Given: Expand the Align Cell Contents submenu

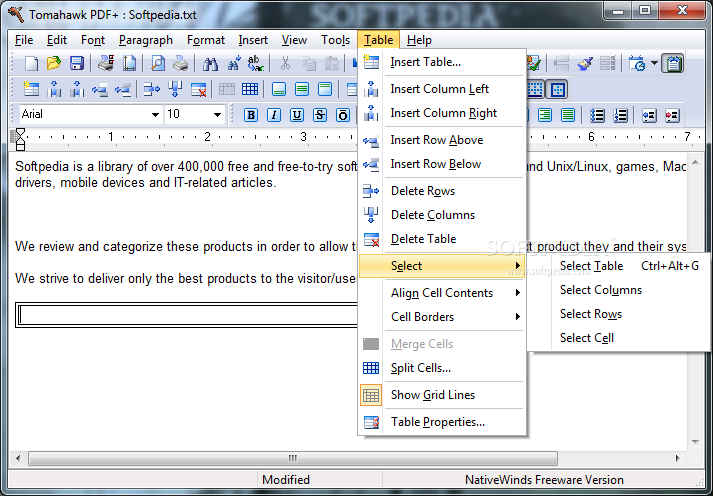Looking at the screenshot, I should tap(442, 293).
